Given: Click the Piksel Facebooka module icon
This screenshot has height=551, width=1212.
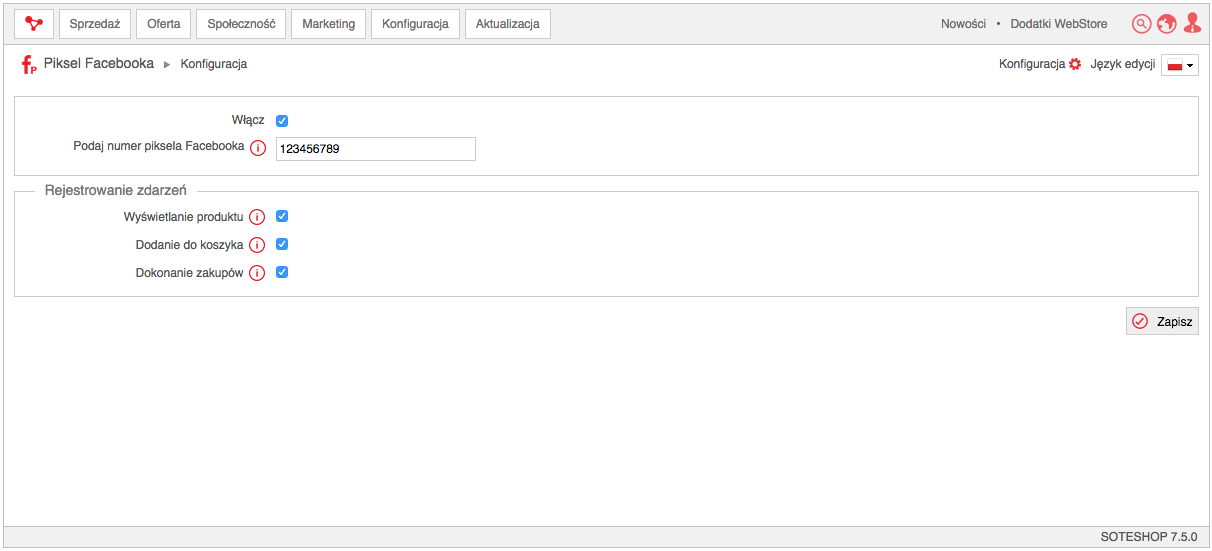Looking at the screenshot, I should point(29,66).
